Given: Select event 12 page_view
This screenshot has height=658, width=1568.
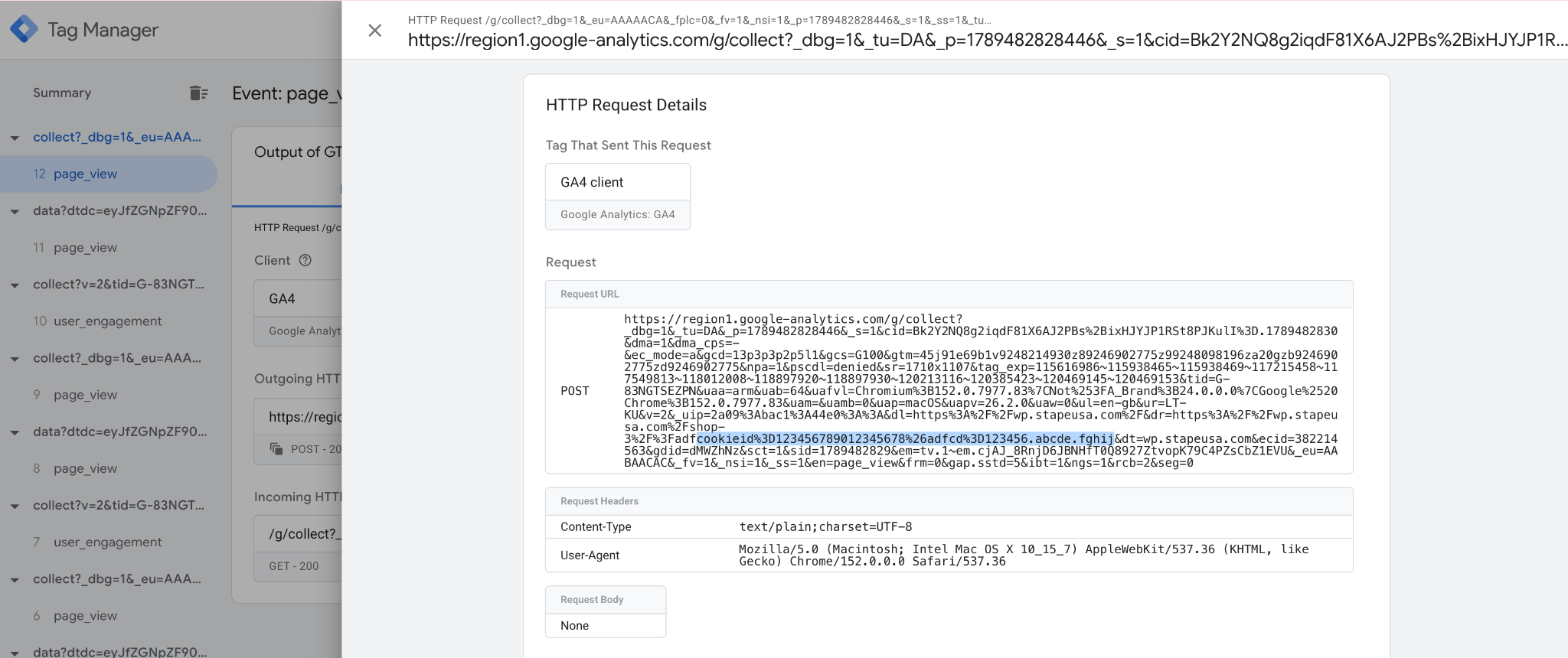Looking at the screenshot, I should [x=108, y=174].
